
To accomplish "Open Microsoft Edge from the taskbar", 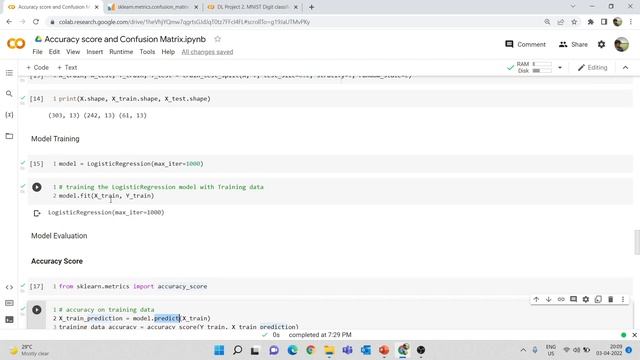I will [x=292, y=350].
